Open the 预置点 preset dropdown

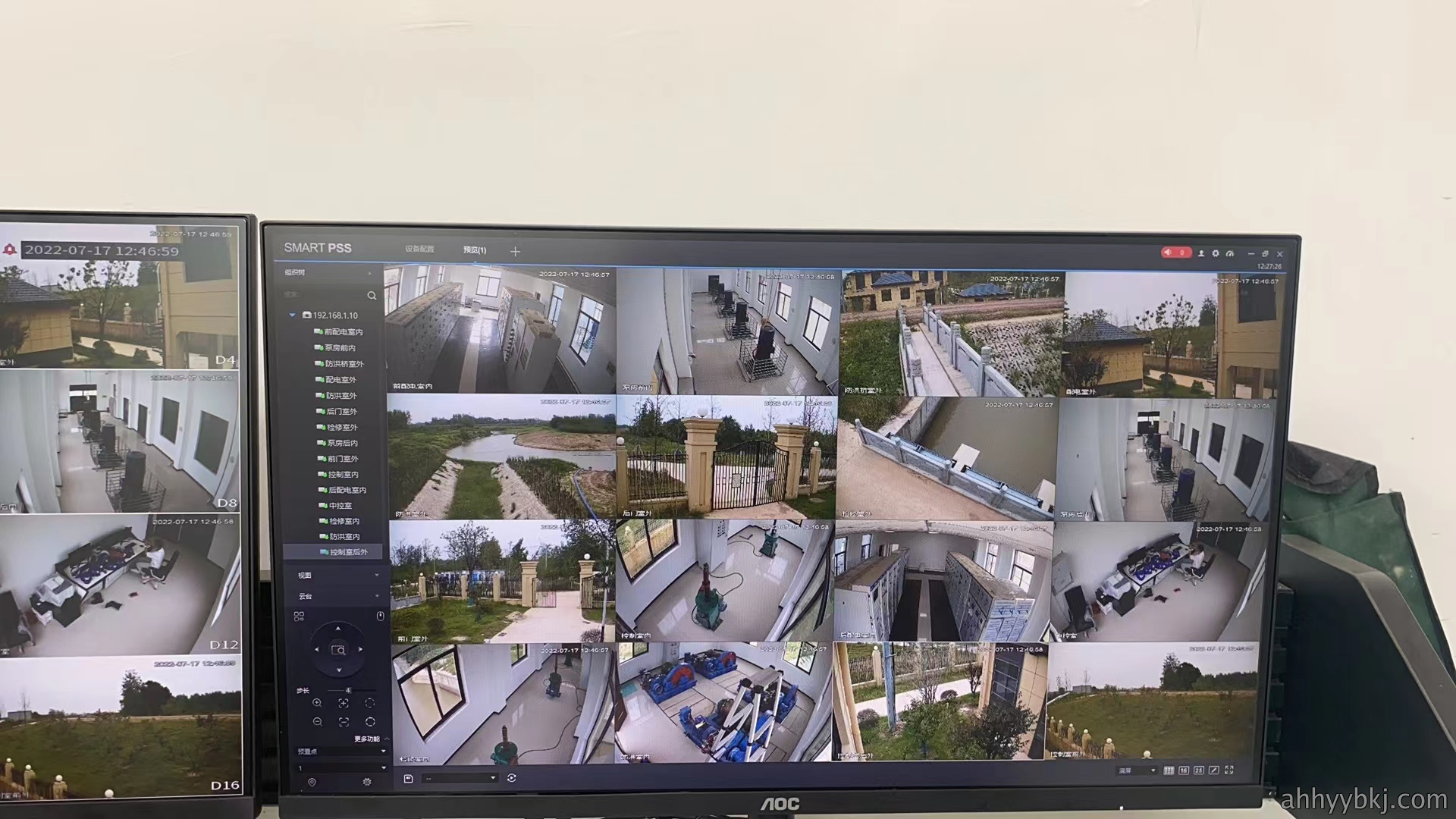tap(341, 752)
